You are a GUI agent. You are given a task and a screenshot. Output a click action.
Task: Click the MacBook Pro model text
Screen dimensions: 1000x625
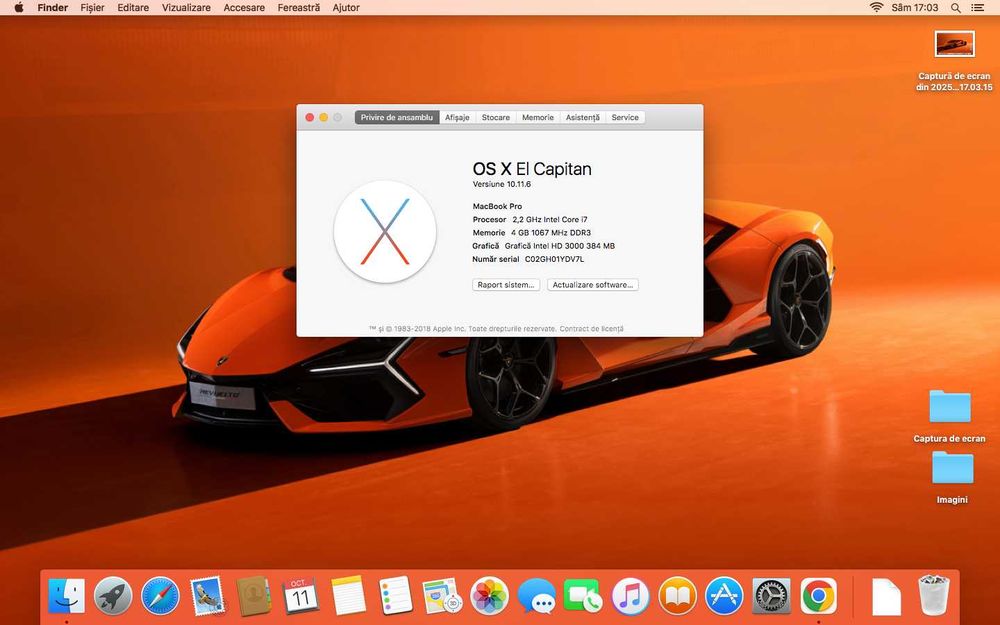click(x=497, y=206)
